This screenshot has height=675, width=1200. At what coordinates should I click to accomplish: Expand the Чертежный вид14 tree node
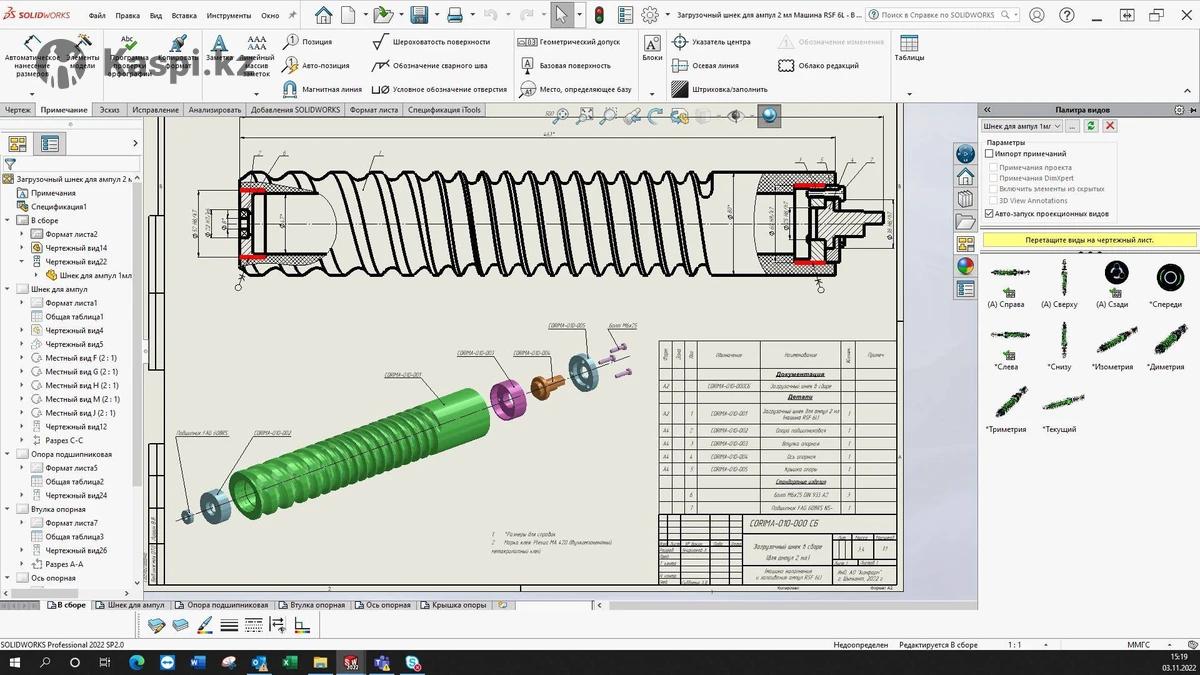coord(22,248)
